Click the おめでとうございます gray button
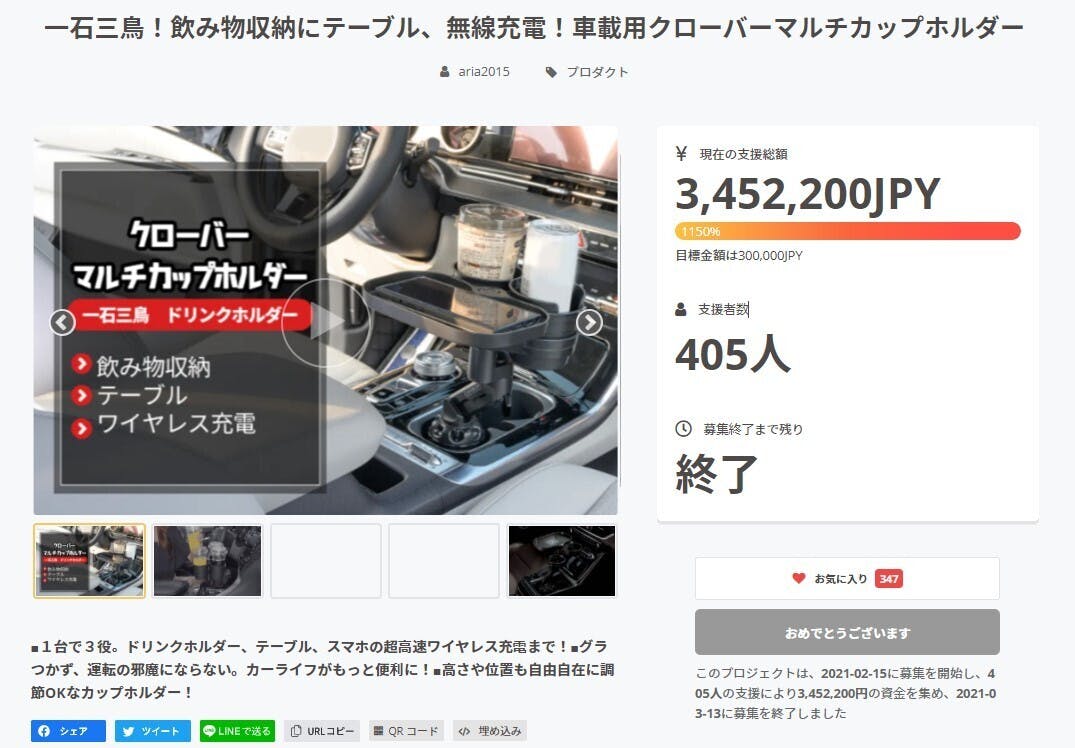This screenshot has height=748, width=1075. (x=847, y=632)
